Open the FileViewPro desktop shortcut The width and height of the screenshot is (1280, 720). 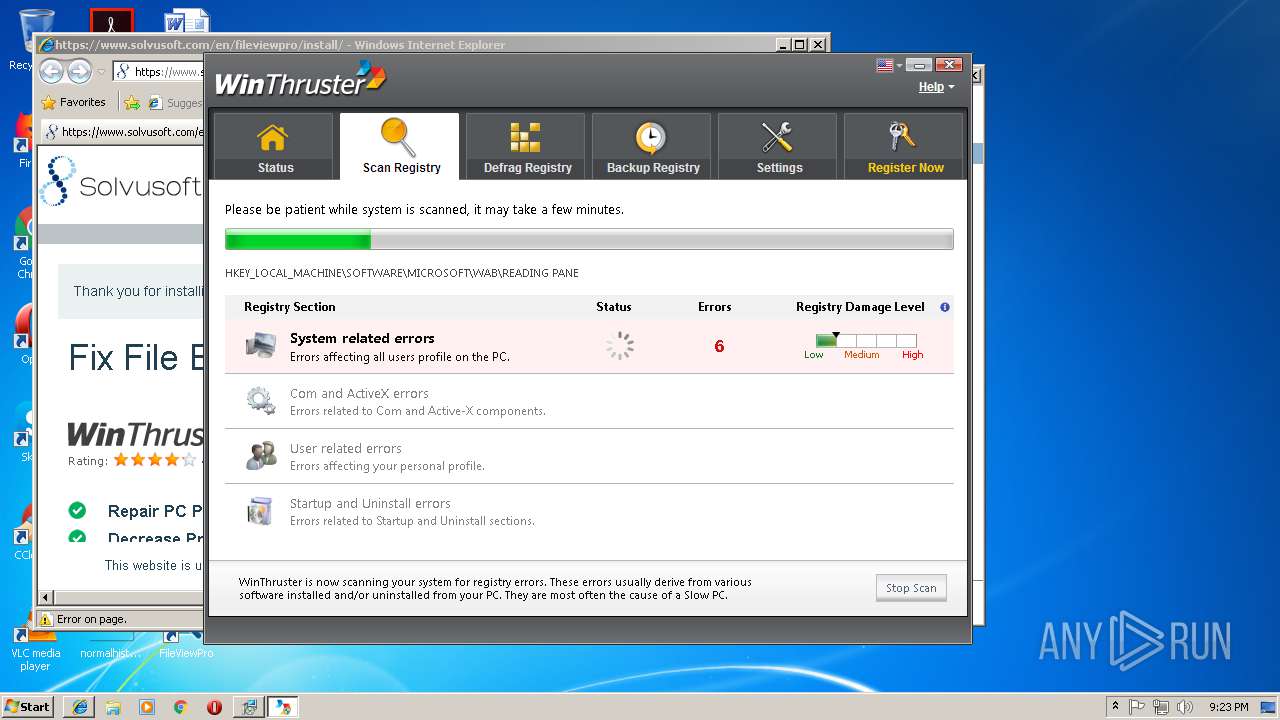coord(186,645)
